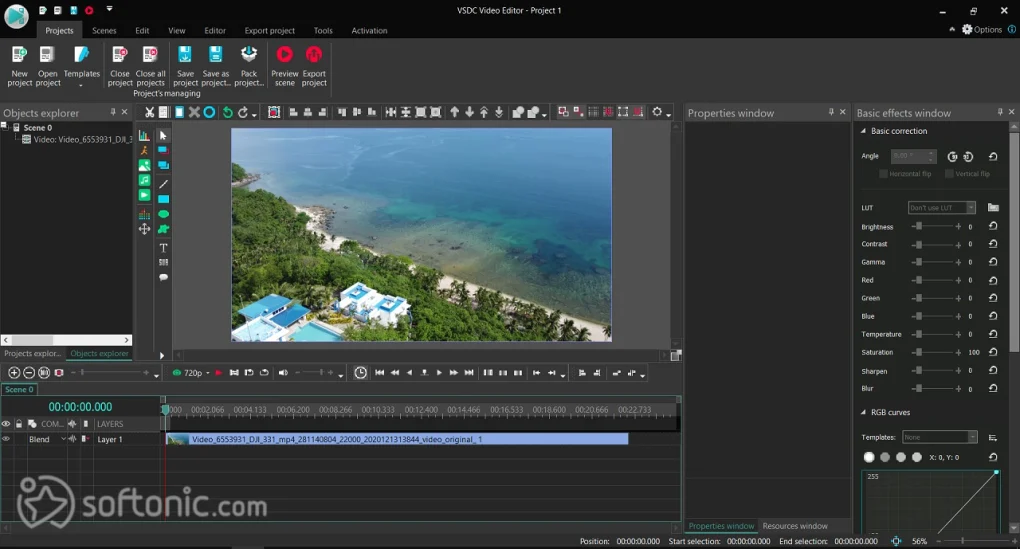1020x549 pixels.
Task: Add an ellipse shape object
Action: point(163,214)
